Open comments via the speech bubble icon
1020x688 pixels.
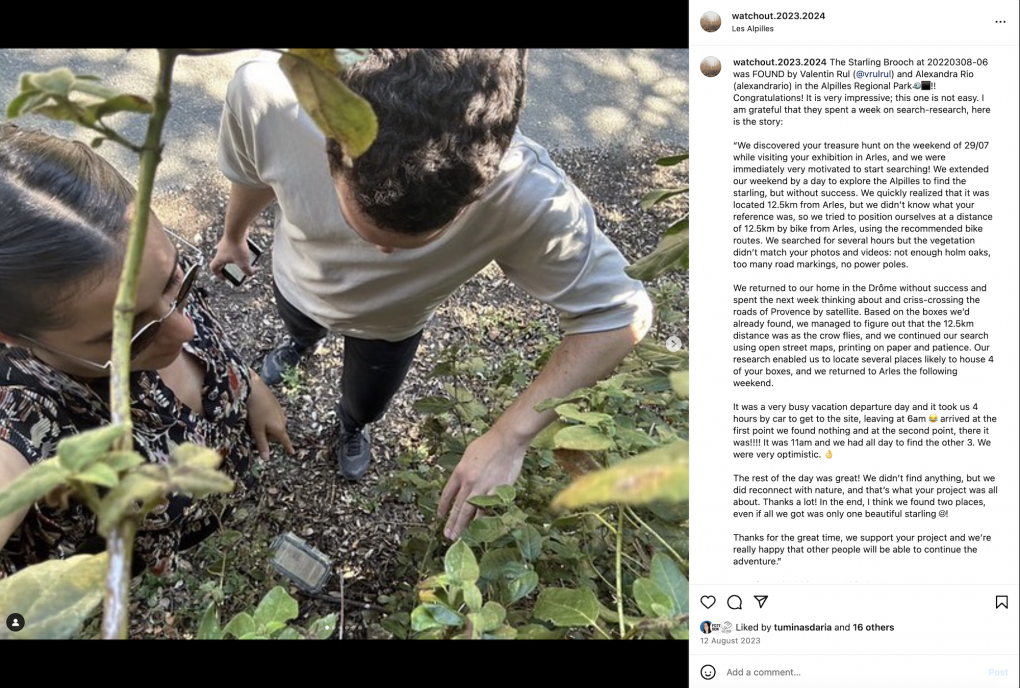(x=734, y=602)
